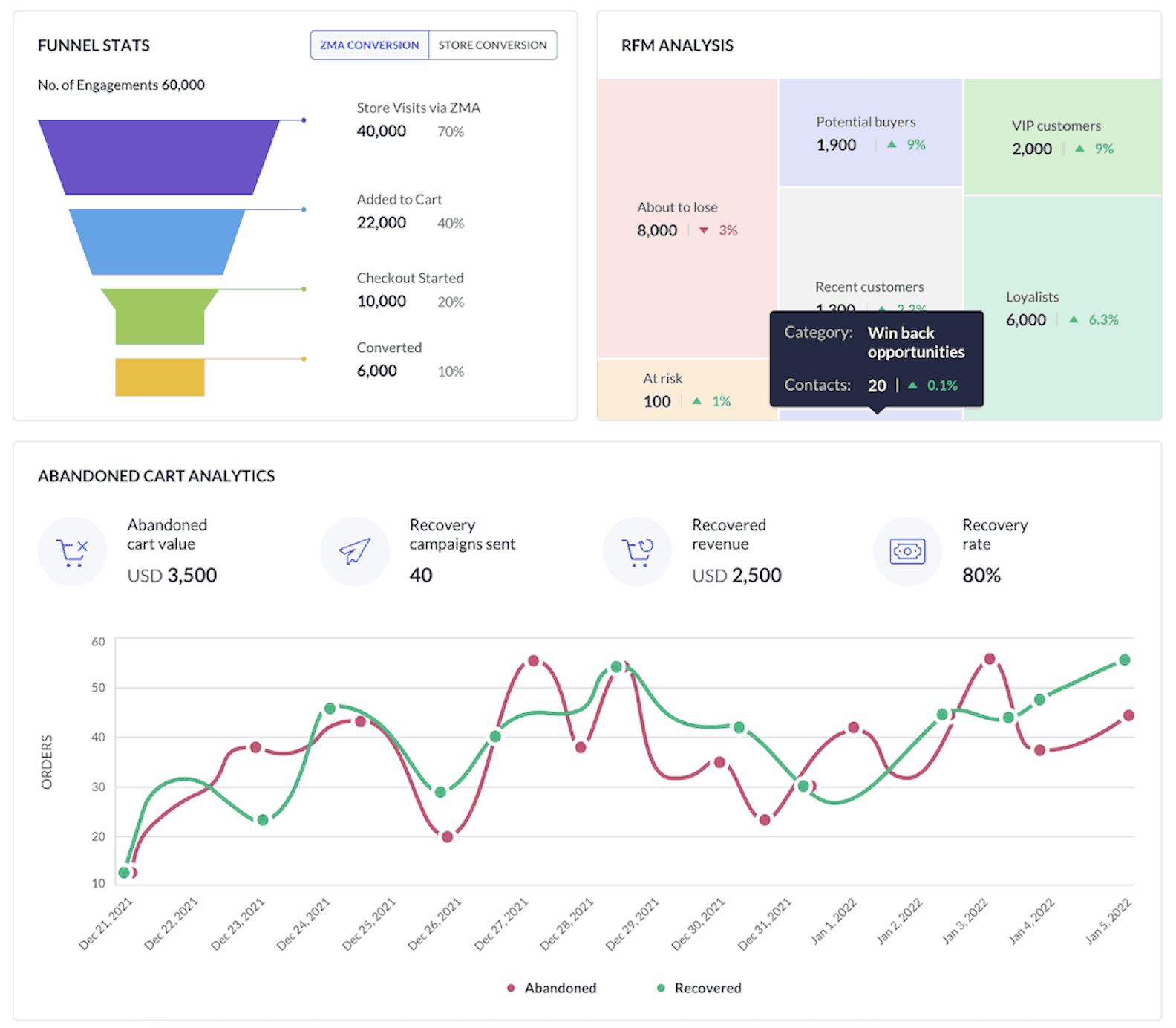Click Potential buyers count 1,900
Screen dimensions: 1176x1028
[x=836, y=146]
